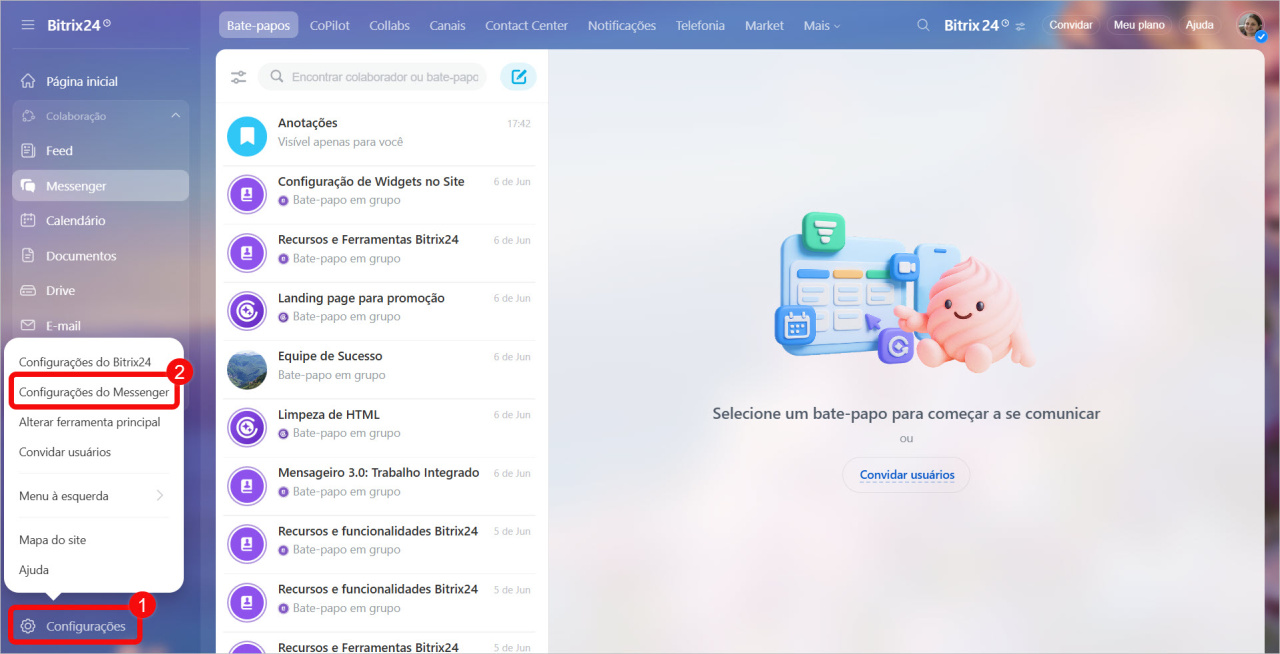Select Messenger in the left sidebar
1280x654 pixels.
point(100,186)
